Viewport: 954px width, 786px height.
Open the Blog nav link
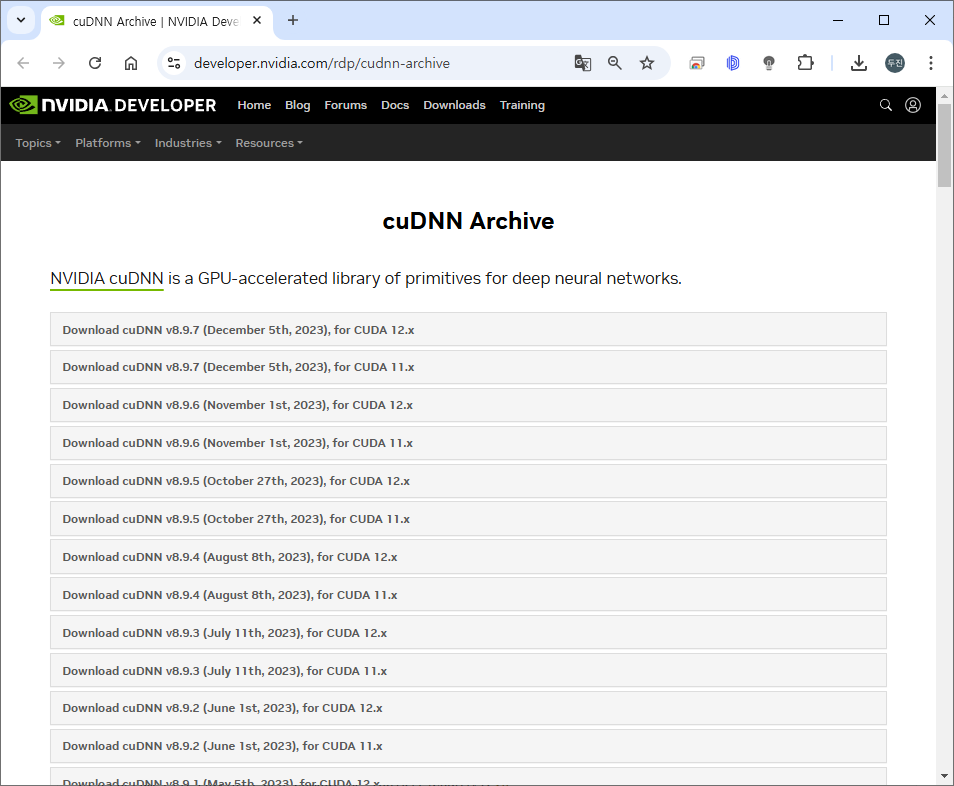(x=298, y=105)
